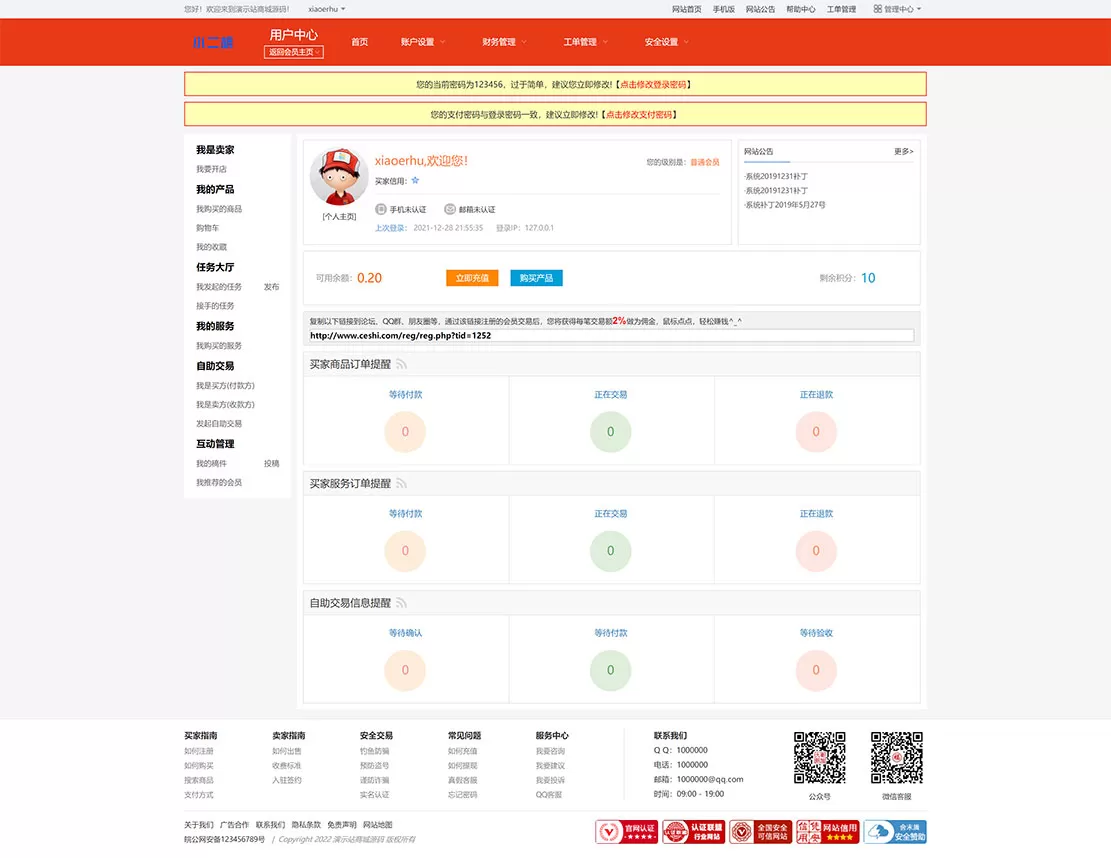Click the 点击修改登录密码 link
The height and width of the screenshot is (858, 1111).
click(653, 84)
